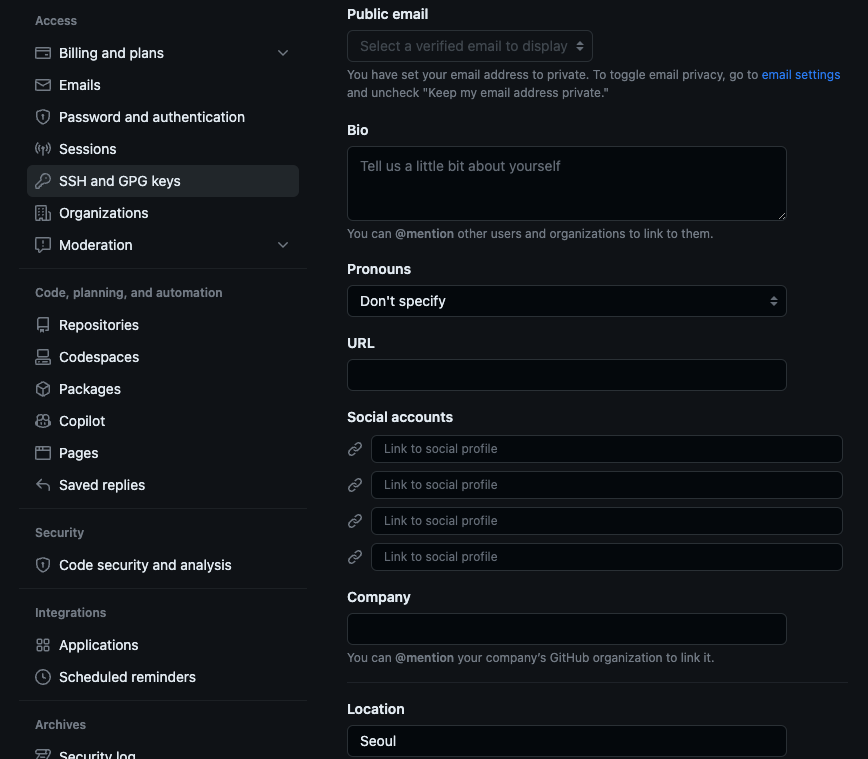Click the Organizations icon

[x=43, y=213]
